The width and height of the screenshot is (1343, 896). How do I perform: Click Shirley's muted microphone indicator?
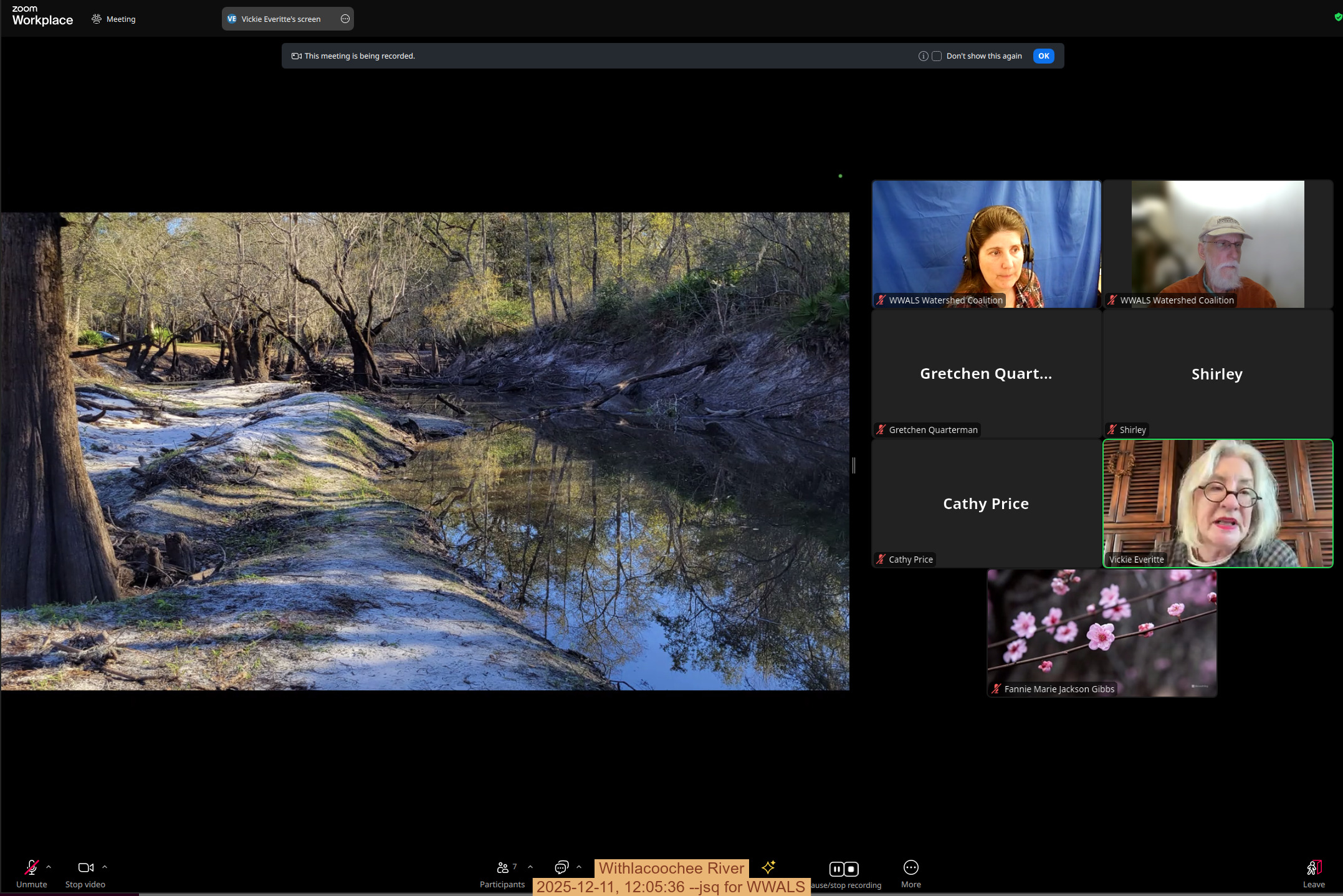(x=1112, y=429)
